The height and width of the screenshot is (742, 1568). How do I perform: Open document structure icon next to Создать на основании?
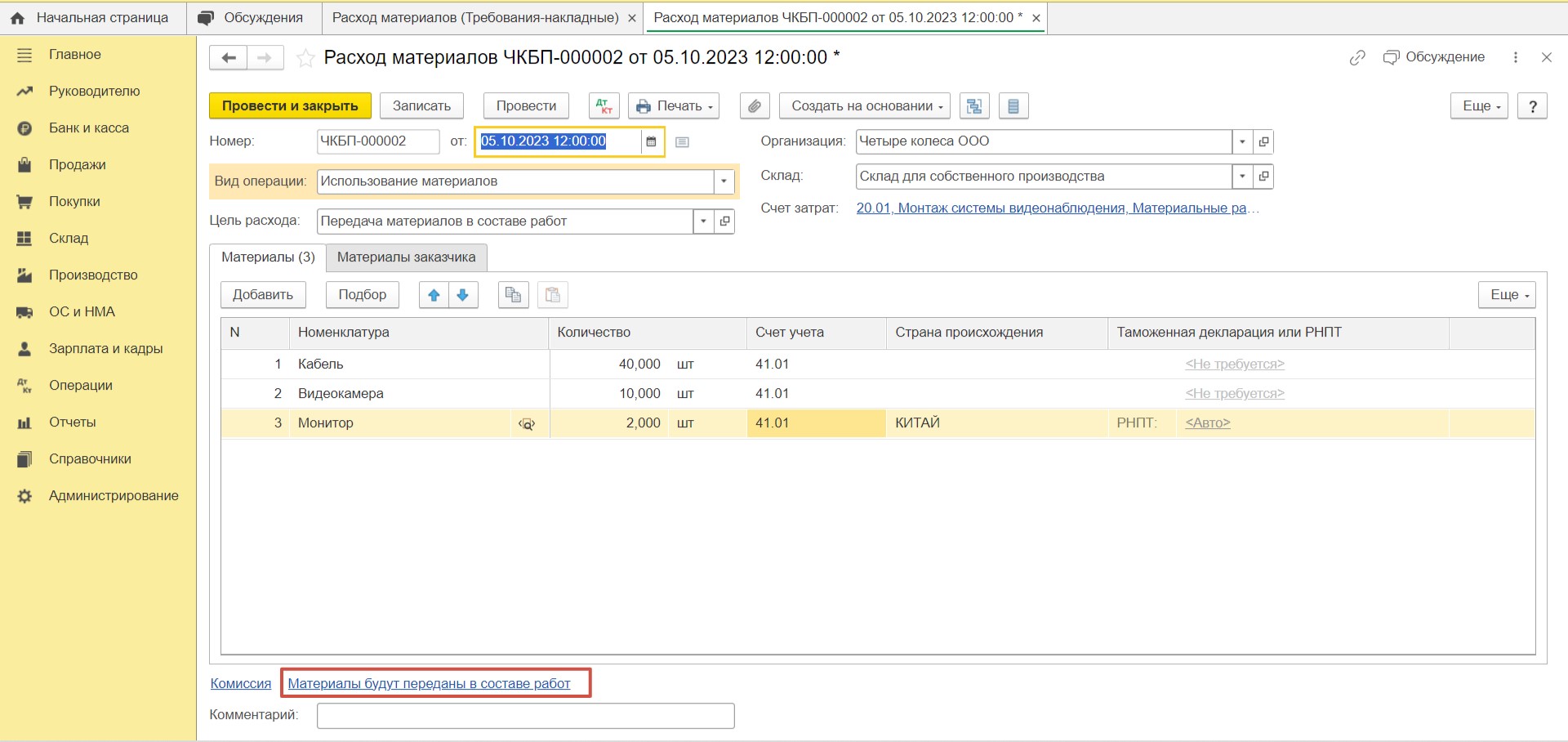974,106
